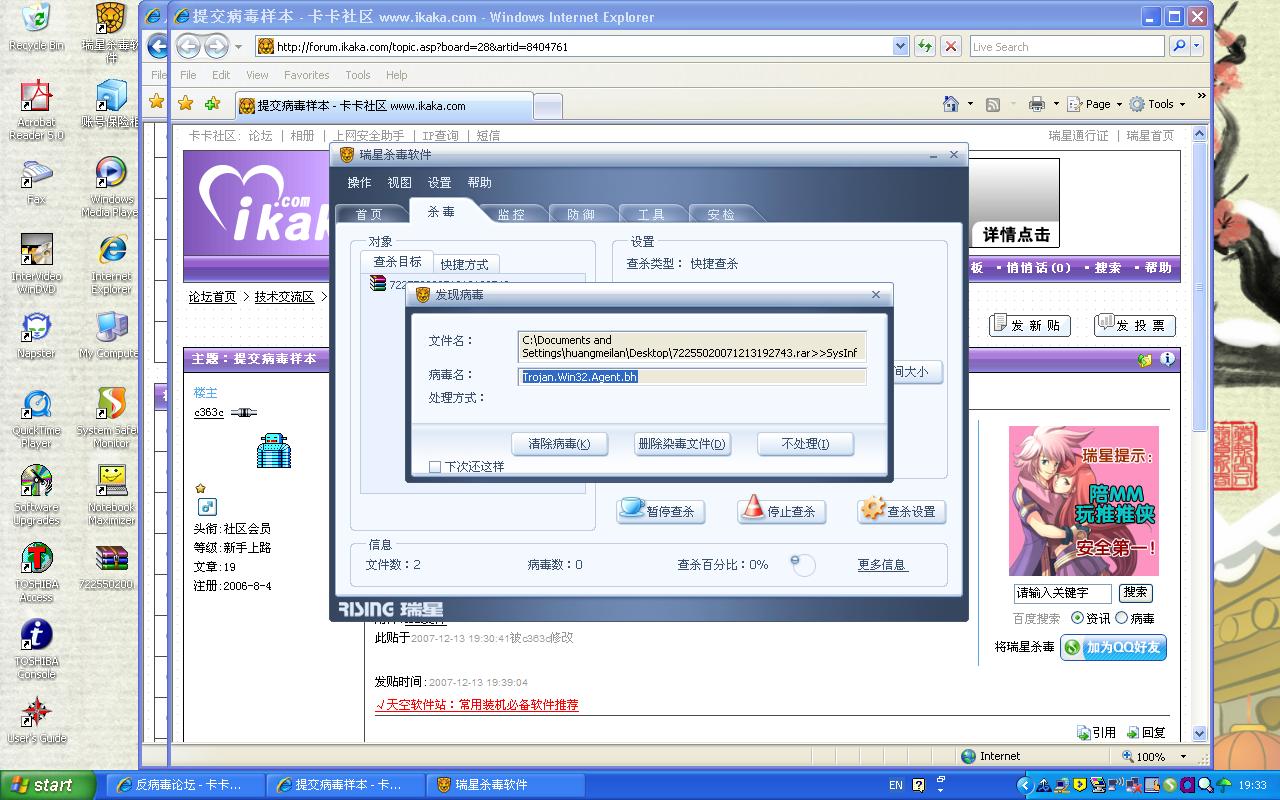The width and height of the screenshot is (1280, 800).
Task: Open the Windows Start menu
Action: tap(48, 785)
